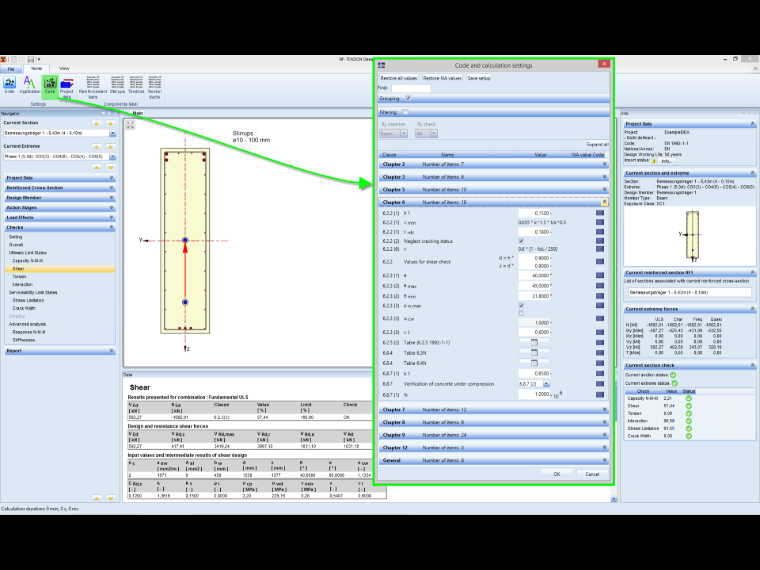Select the Main view tab
The image size is (760, 570).
tap(138, 113)
